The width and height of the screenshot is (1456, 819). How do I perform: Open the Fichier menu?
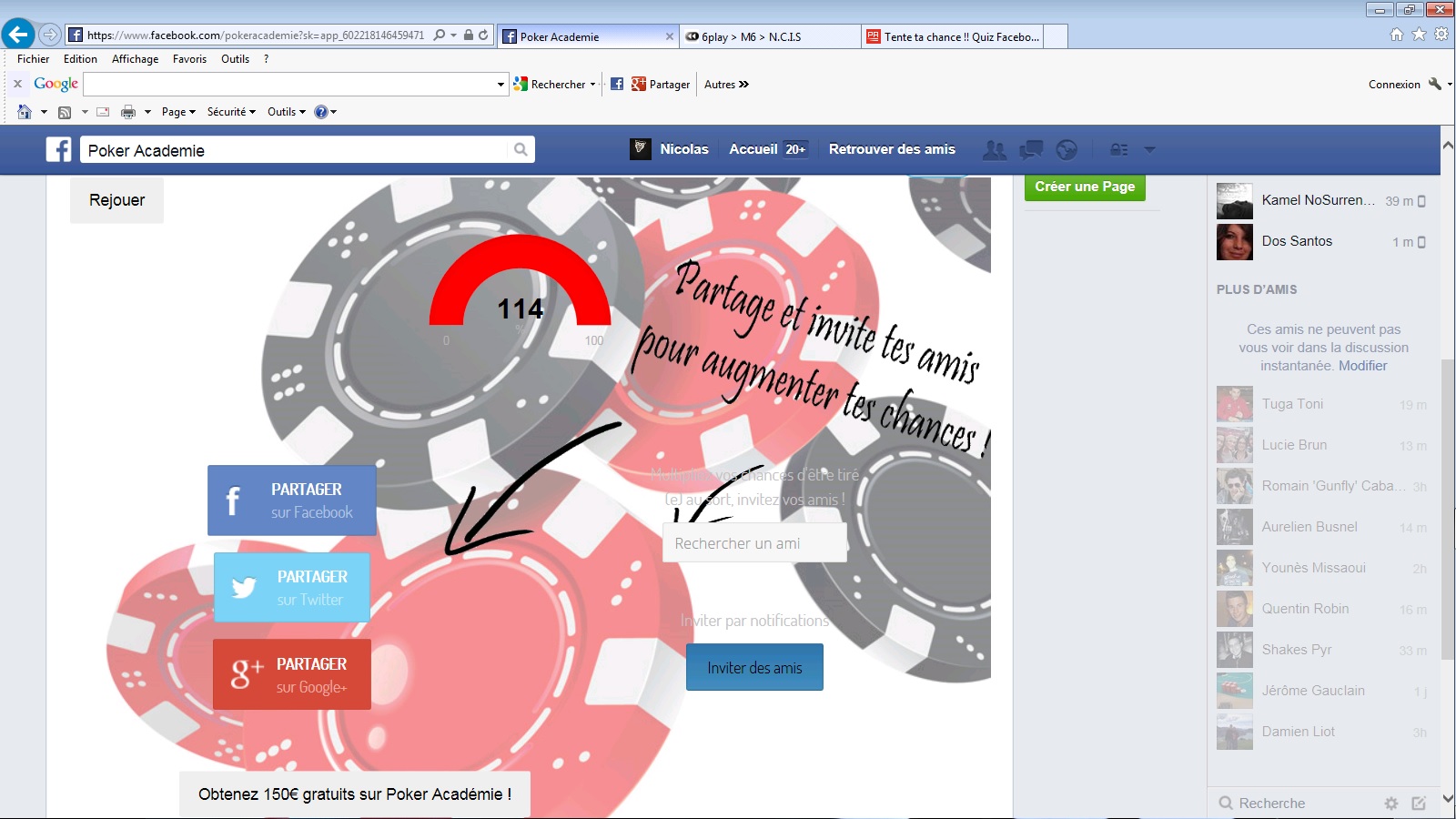34,59
